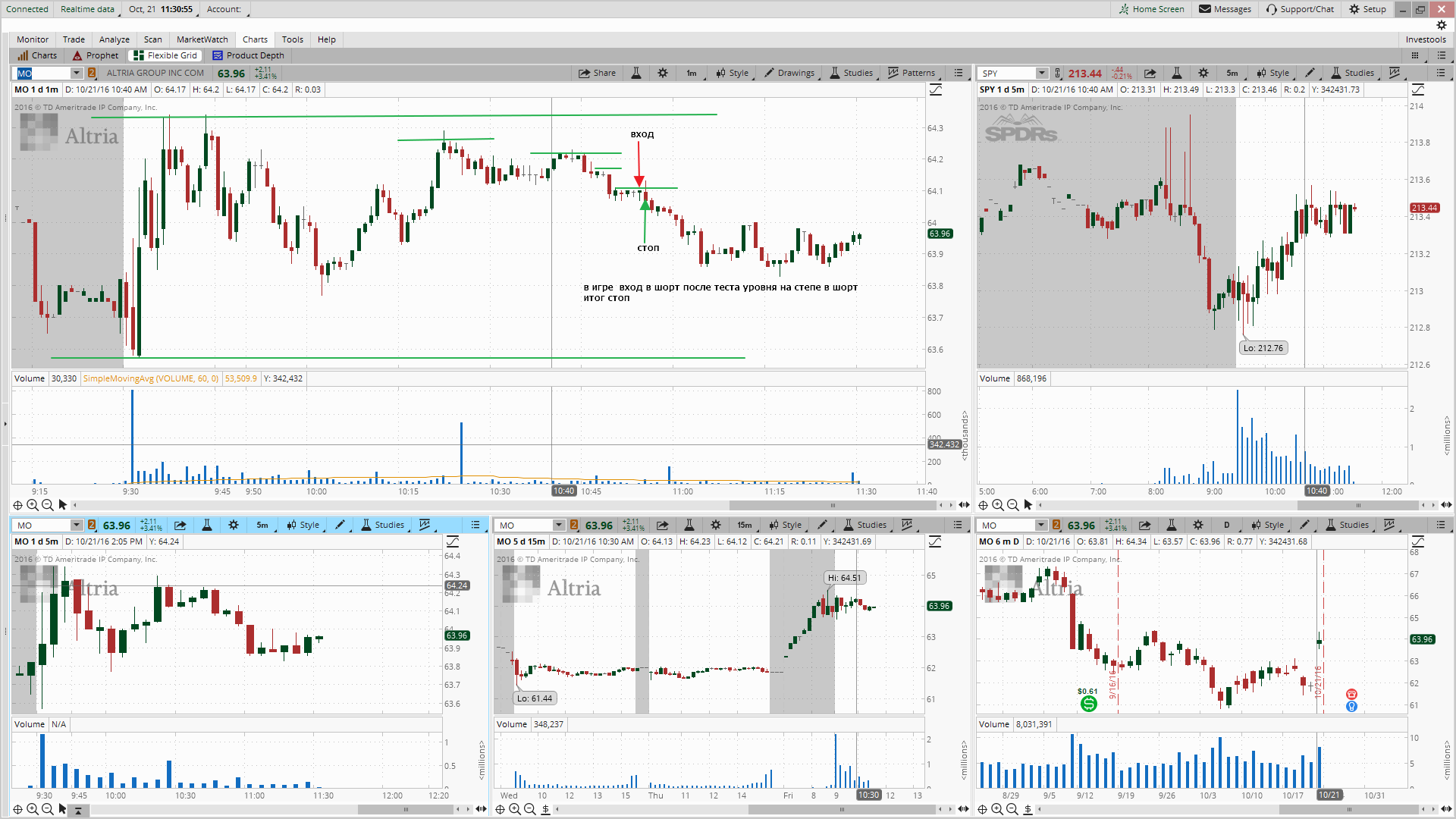Zoom out on the main MO chart
The height and width of the screenshot is (819, 1456).
[48, 505]
